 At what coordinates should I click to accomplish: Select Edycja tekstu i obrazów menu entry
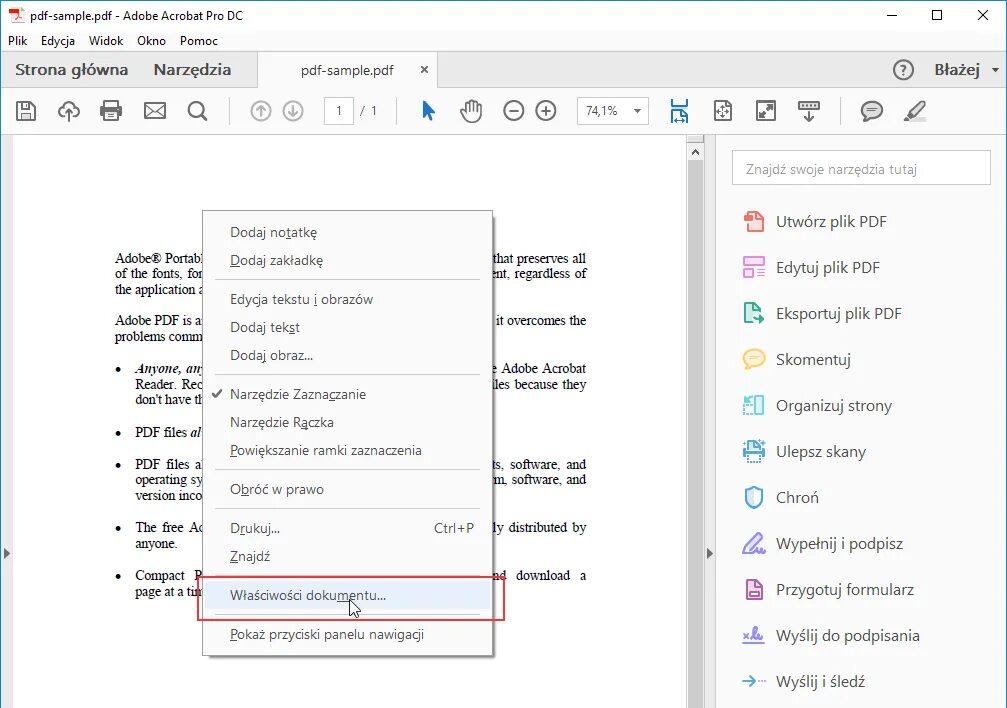click(x=347, y=299)
